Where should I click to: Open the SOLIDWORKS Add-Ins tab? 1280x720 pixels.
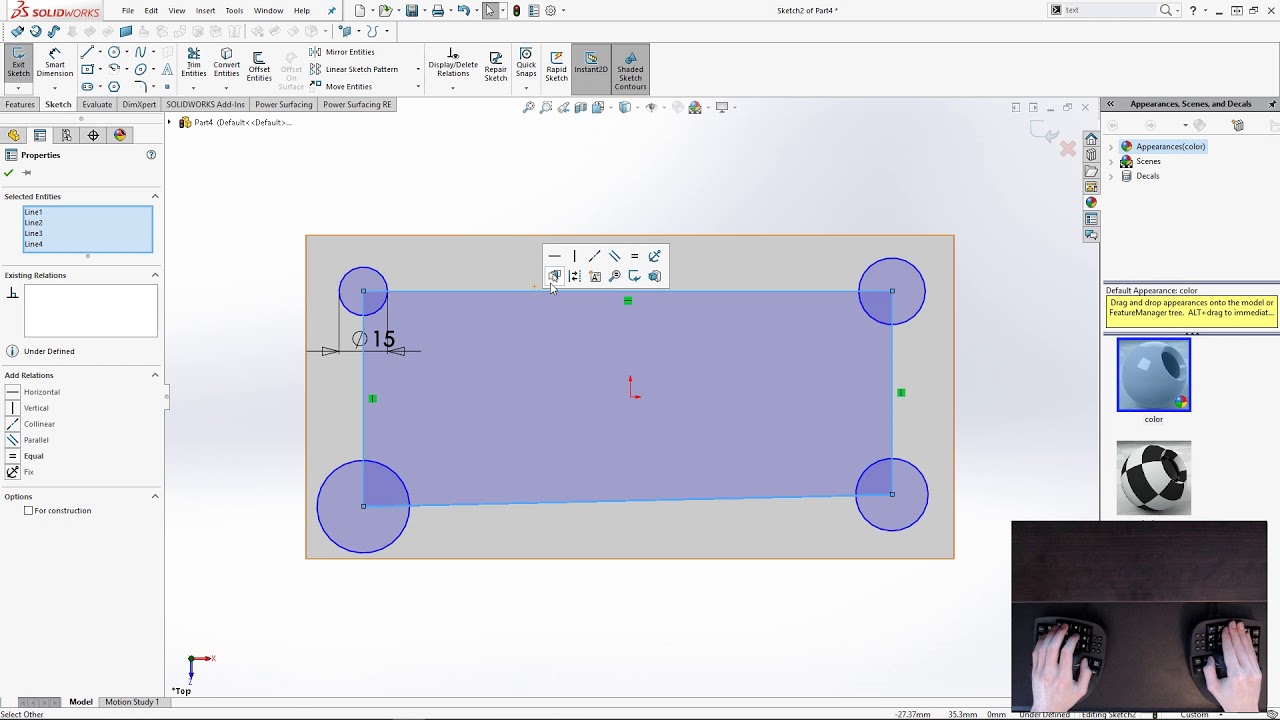tap(205, 104)
